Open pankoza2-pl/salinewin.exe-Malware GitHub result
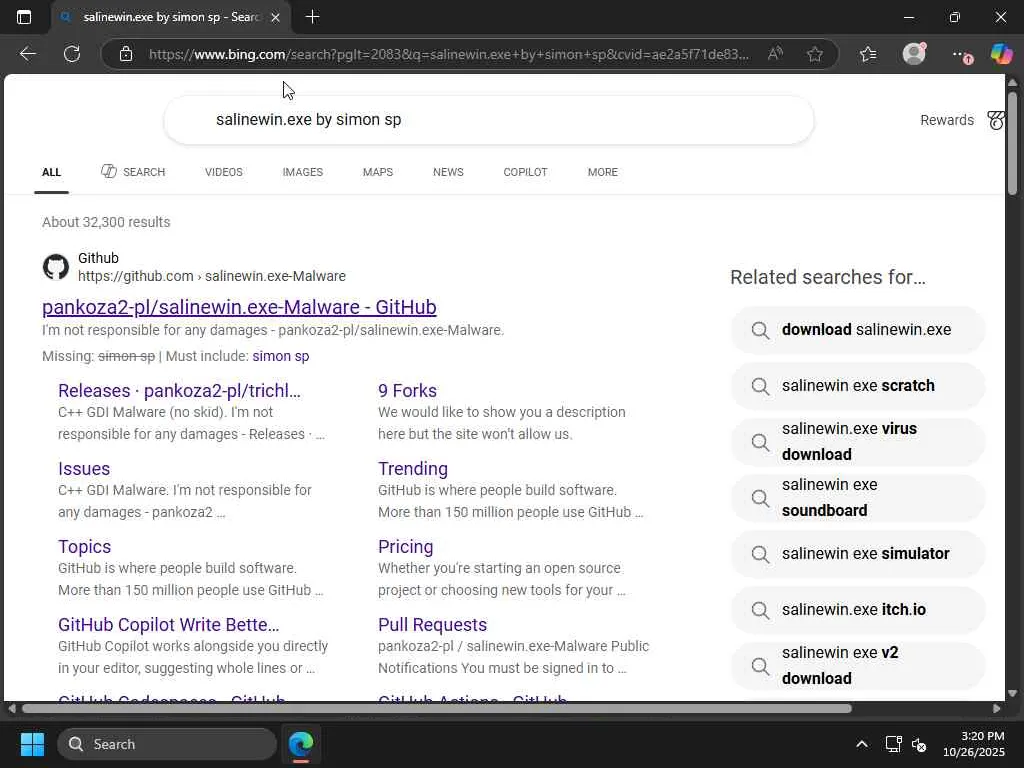Screen dimensions: 1024x768 (239, 307)
